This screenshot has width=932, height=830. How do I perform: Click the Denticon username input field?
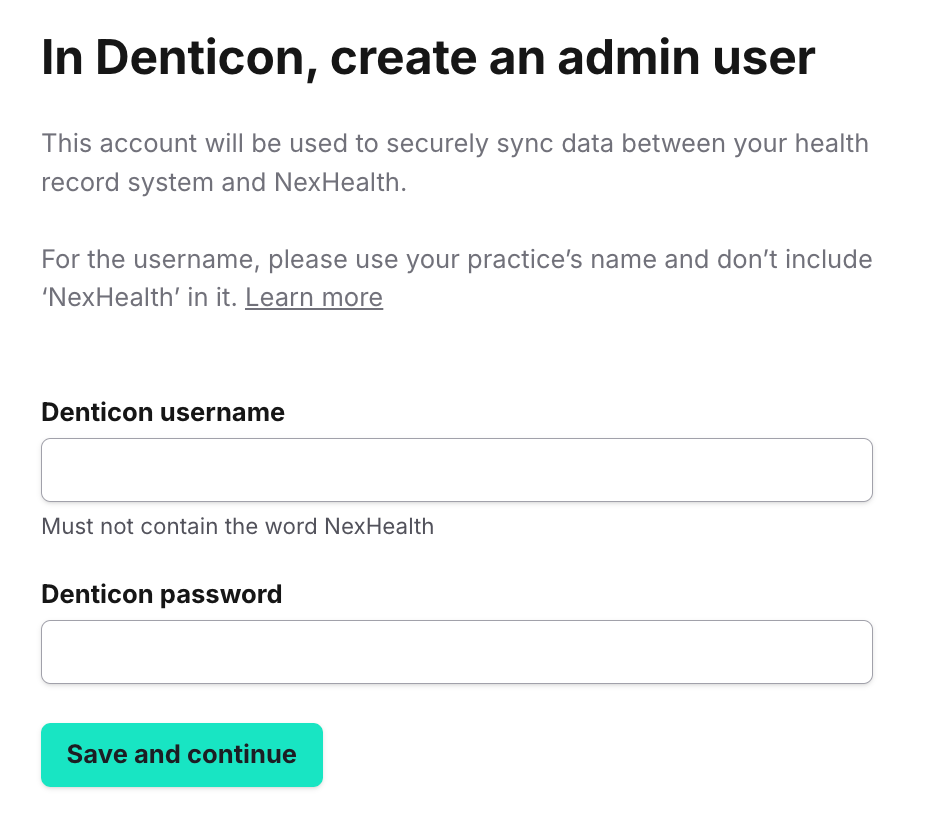click(x=456, y=470)
